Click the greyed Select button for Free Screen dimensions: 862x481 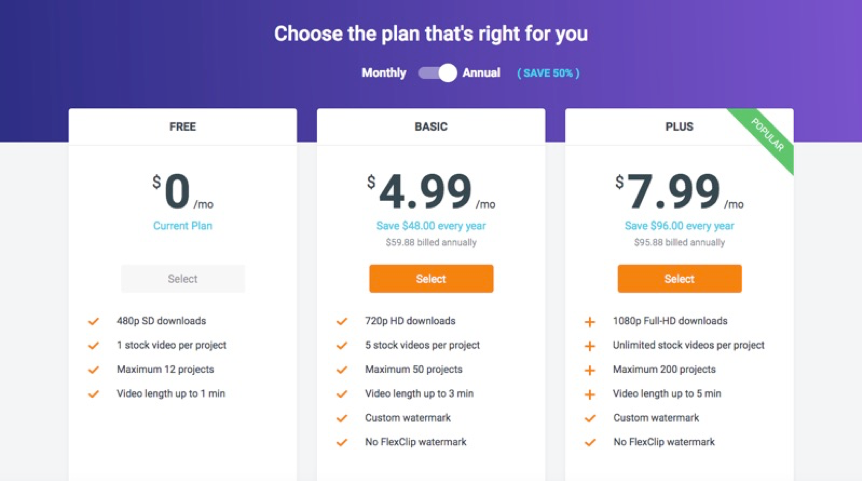click(183, 279)
